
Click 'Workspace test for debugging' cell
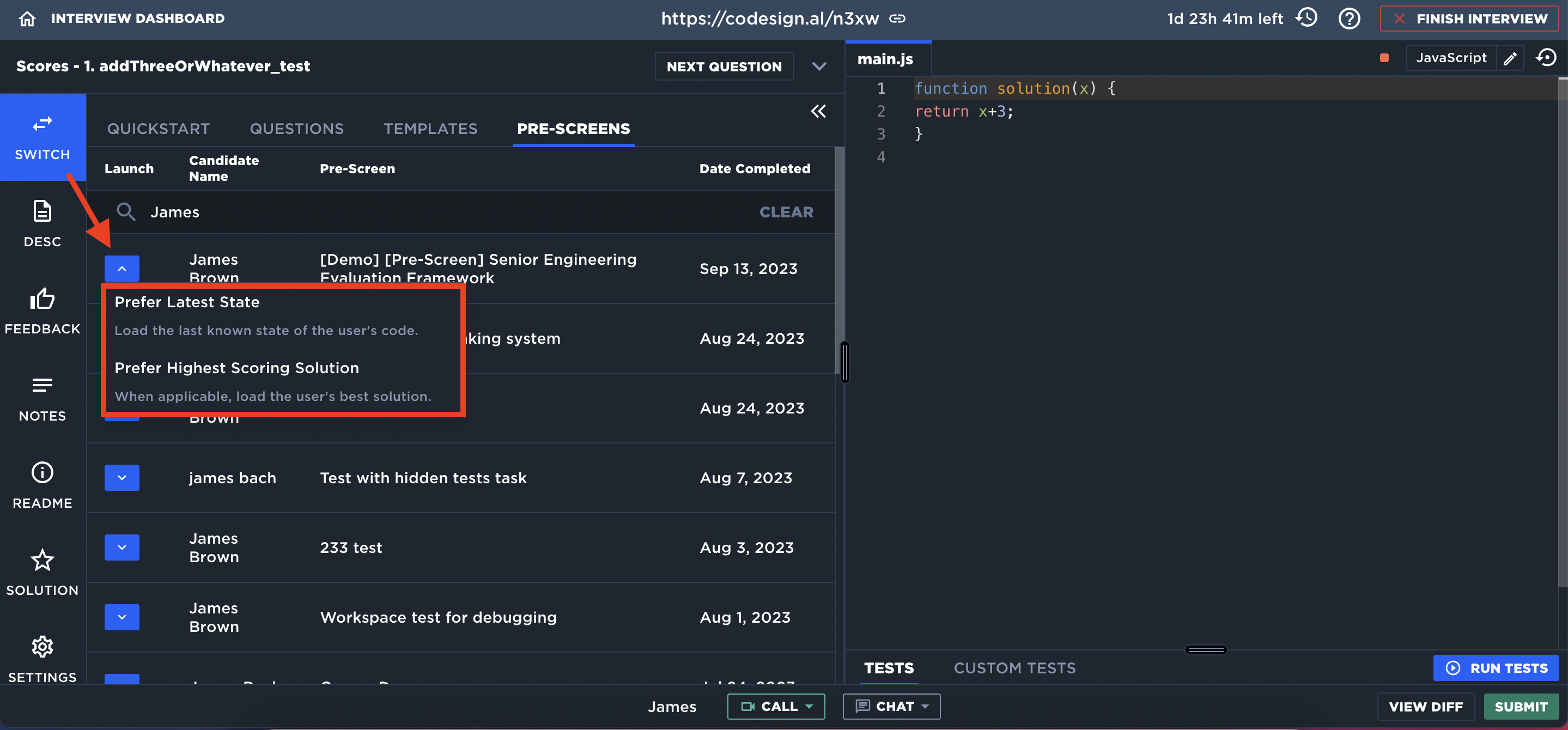click(x=438, y=617)
